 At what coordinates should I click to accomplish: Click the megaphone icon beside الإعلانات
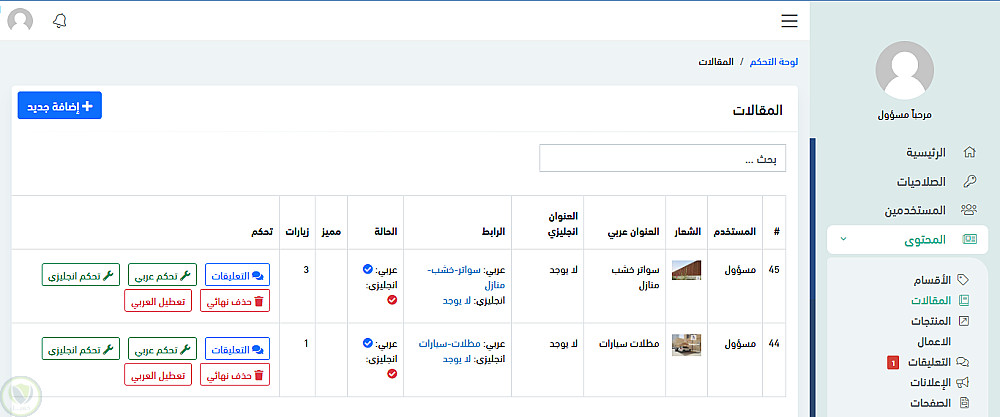(965, 382)
